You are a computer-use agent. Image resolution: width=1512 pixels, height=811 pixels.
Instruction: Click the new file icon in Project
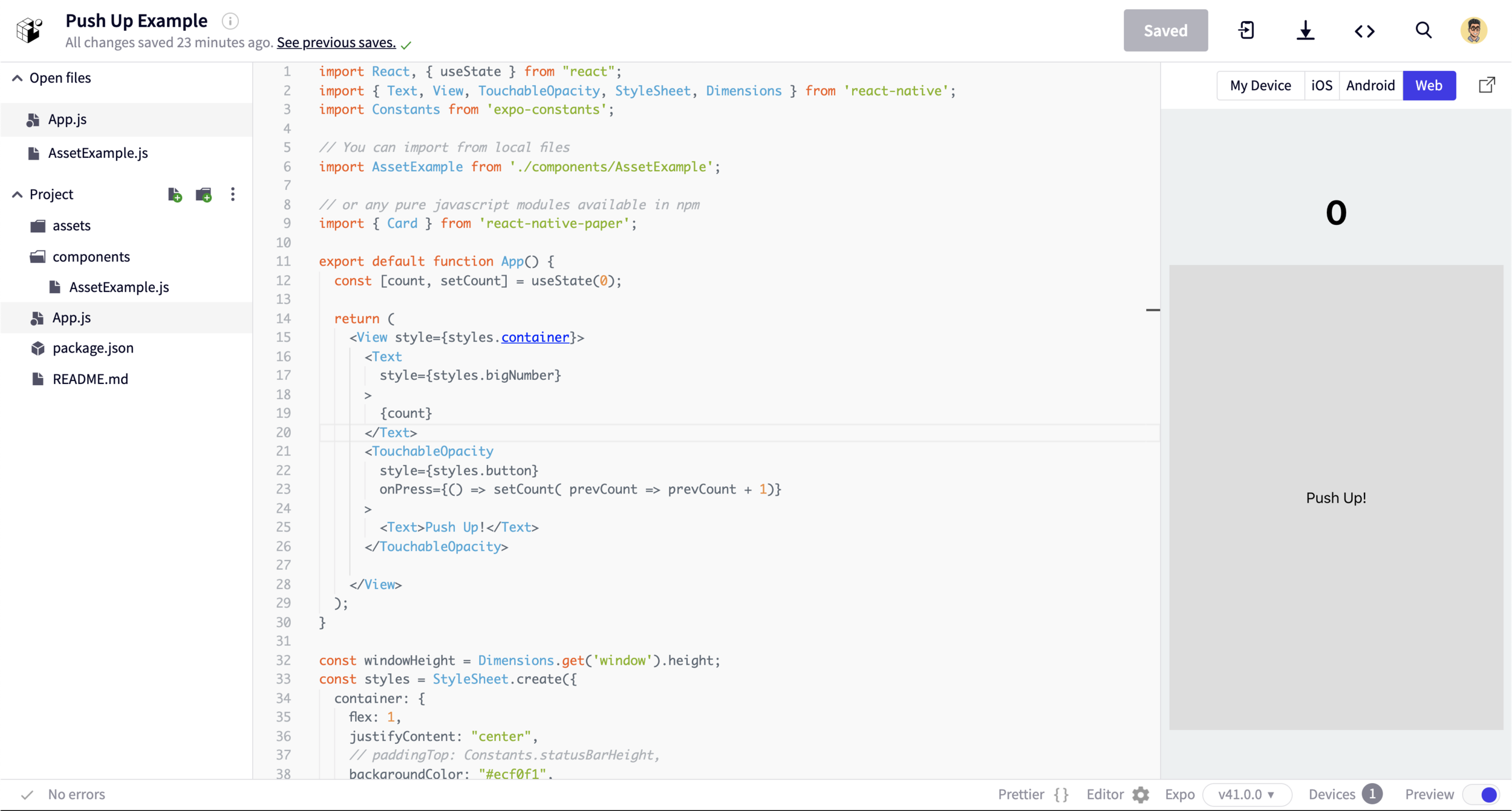click(175, 195)
